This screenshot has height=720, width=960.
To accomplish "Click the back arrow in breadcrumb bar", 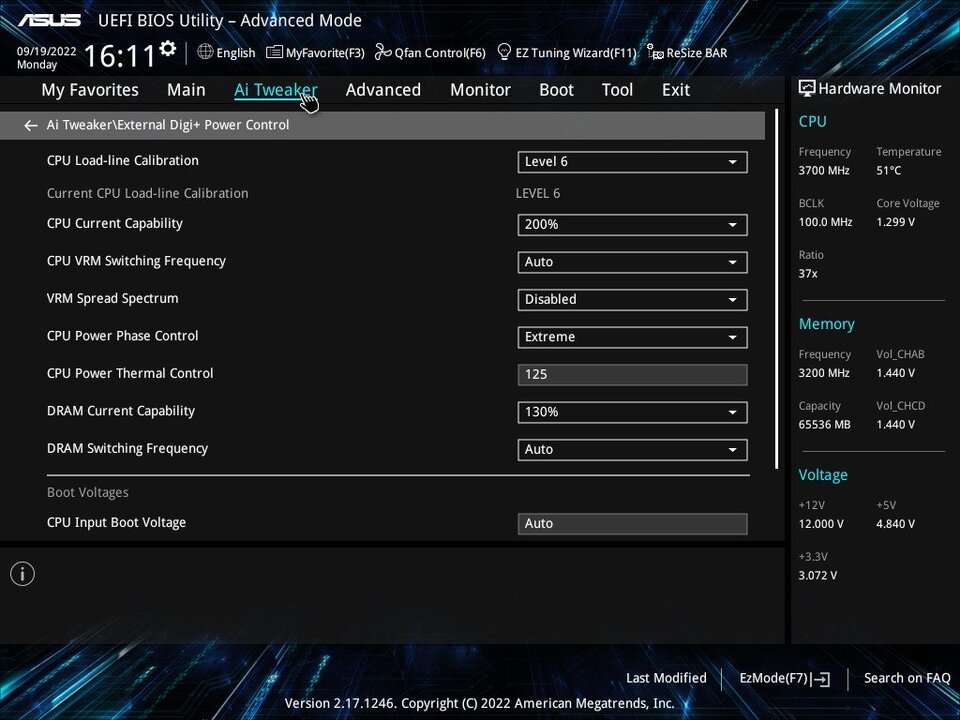I will (31, 126).
